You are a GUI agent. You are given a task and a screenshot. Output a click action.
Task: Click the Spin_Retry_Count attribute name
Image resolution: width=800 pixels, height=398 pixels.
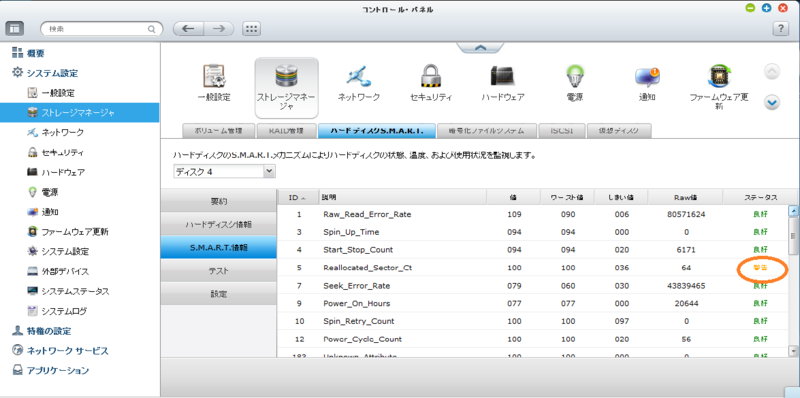359,321
